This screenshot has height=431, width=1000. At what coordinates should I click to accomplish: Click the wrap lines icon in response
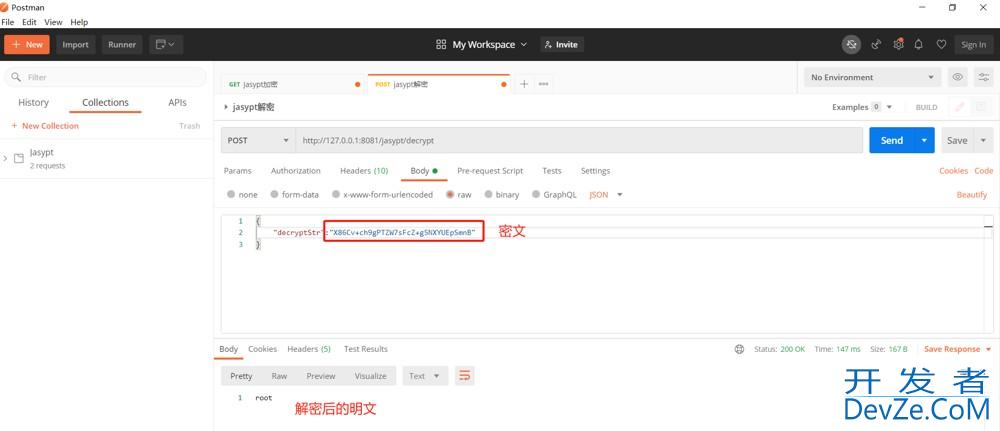coord(465,376)
